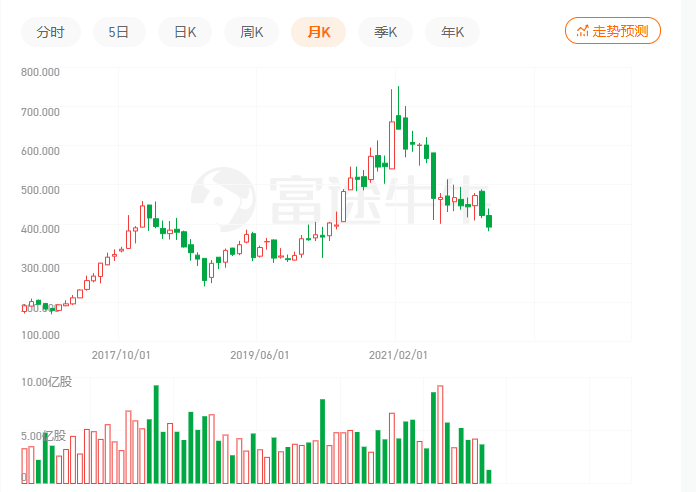Click the 2021/02/01 date axis label
The width and height of the screenshot is (696, 492).
tap(398, 354)
